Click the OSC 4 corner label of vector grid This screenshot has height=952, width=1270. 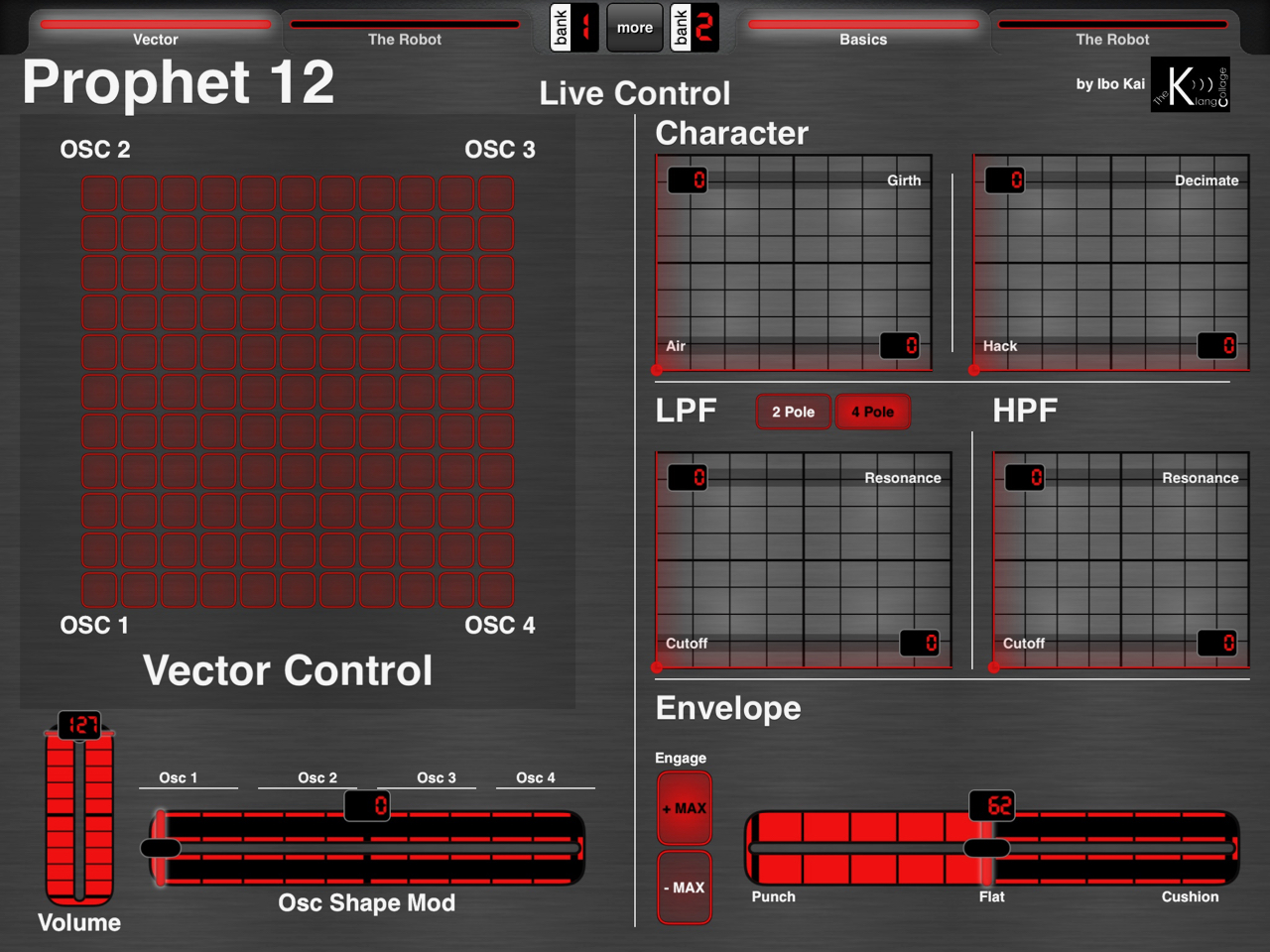500,626
